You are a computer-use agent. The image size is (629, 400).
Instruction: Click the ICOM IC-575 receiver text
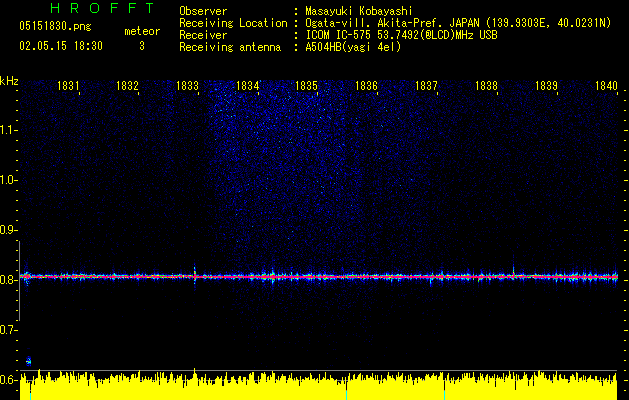401,35
